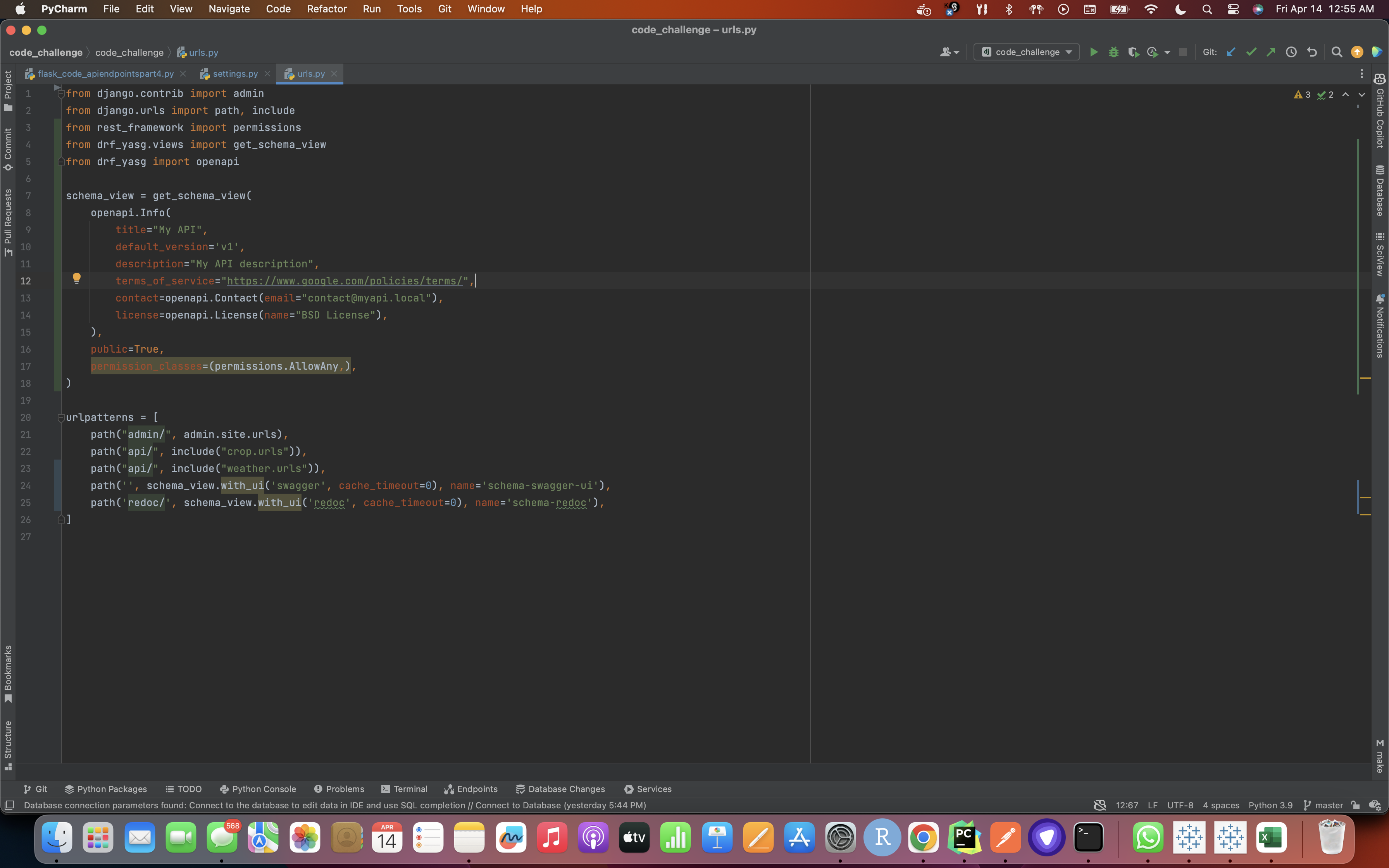Click Git Update Project blue arrow

point(1230,52)
